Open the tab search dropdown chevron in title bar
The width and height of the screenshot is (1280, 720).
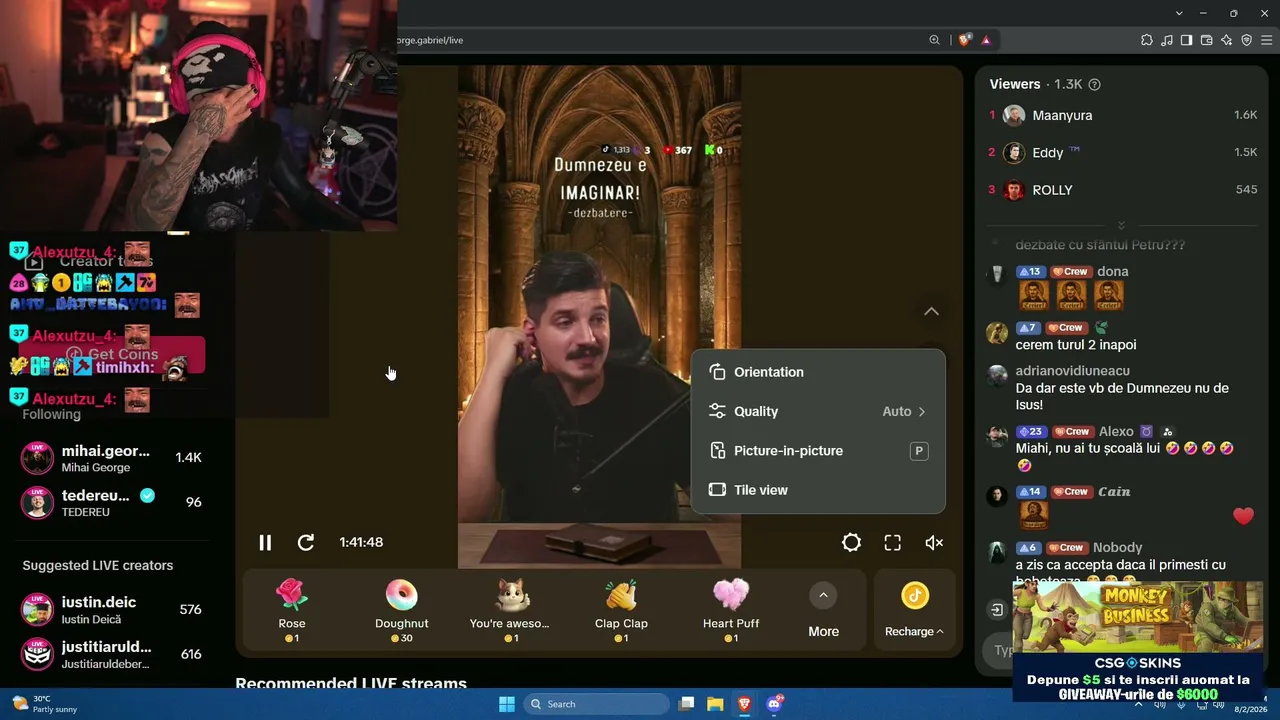pyautogui.click(x=1179, y=13)
